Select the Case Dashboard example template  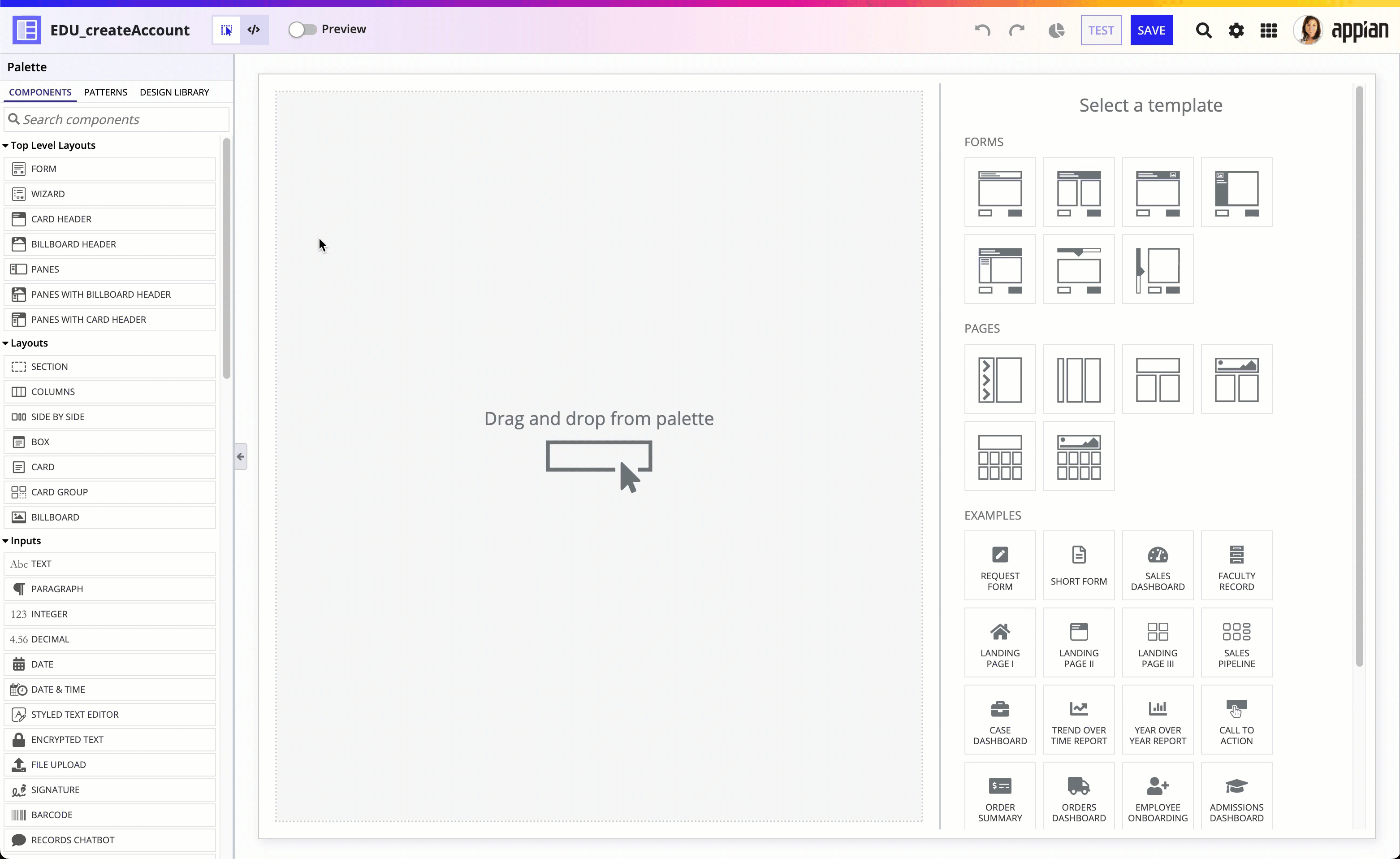click(1000, 720)
